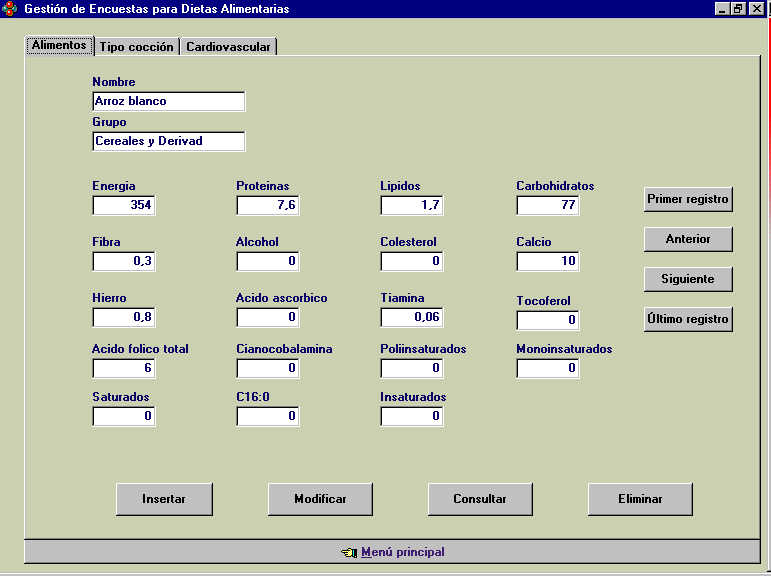Click the Nombre field containing Arroz blanco

[x=168, y=101]
